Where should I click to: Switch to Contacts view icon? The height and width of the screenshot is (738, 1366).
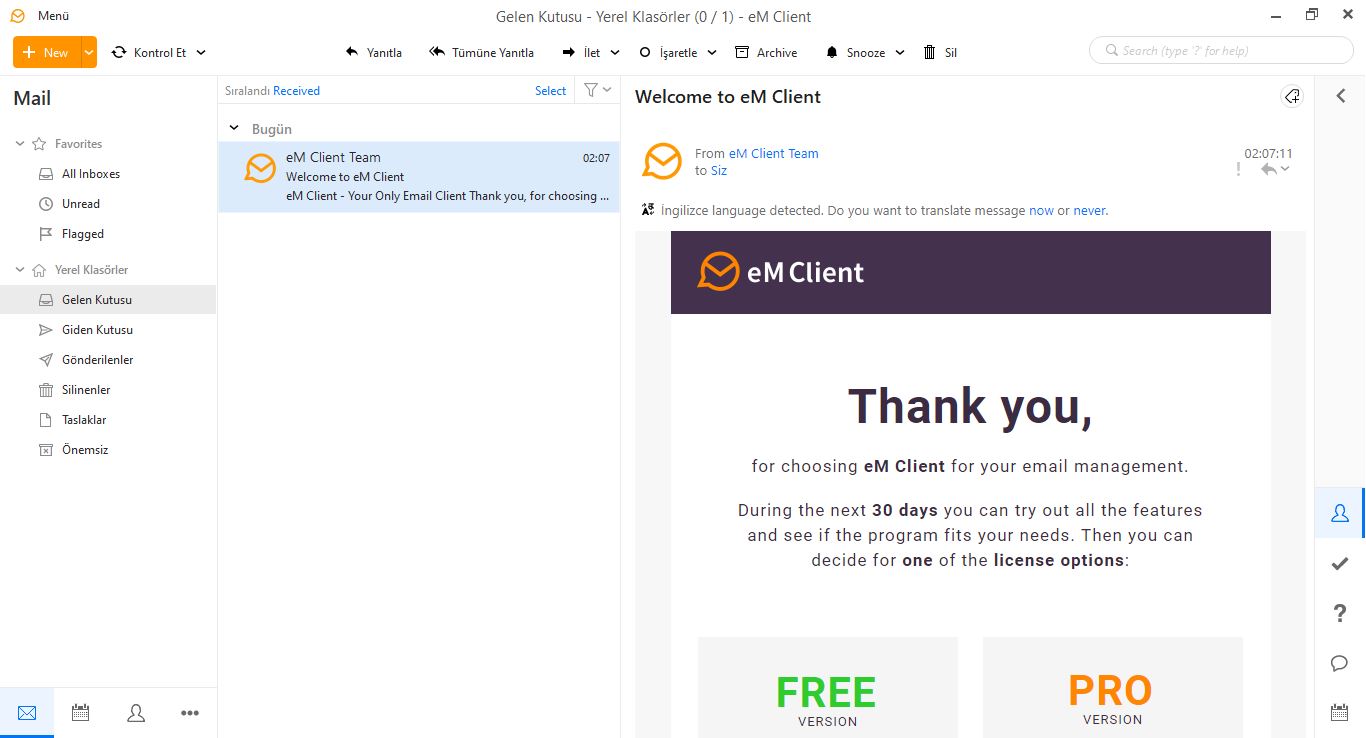(136, 713)
